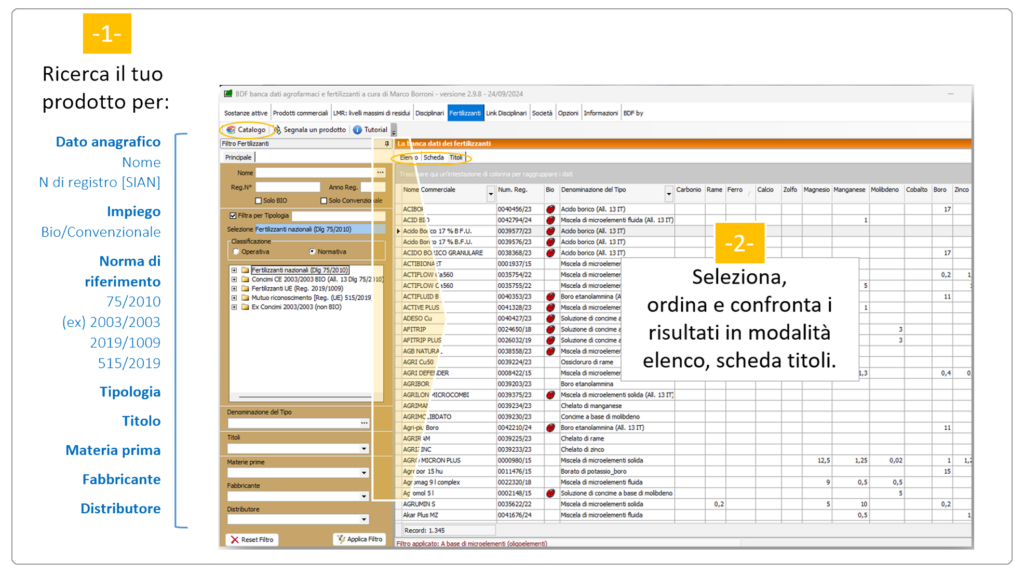This screenshot has width=1024, height=574.
Task: Open the Catalogo toolbar button
Action: 246,130
